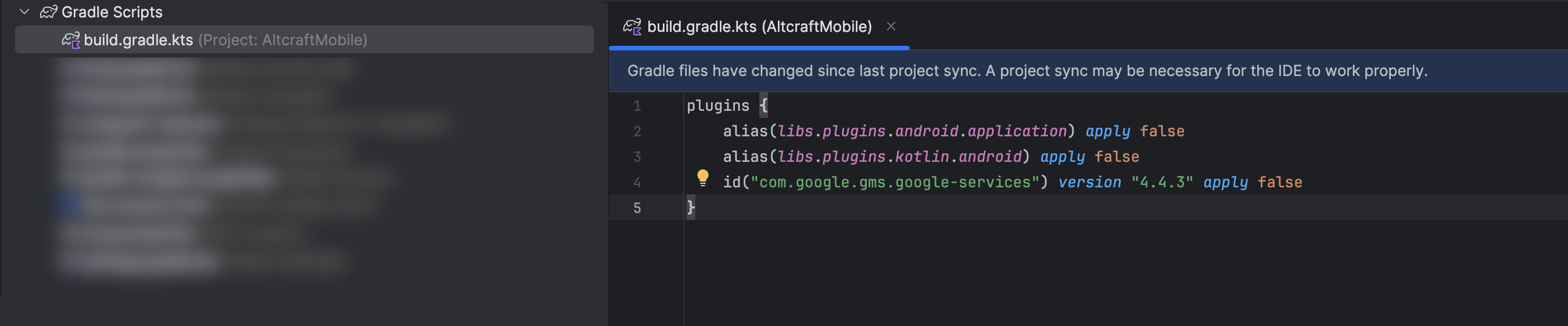Click line number 5 in the gutter
The height and width of the screenshot is (326, 1568).
(x=637, y=208)
